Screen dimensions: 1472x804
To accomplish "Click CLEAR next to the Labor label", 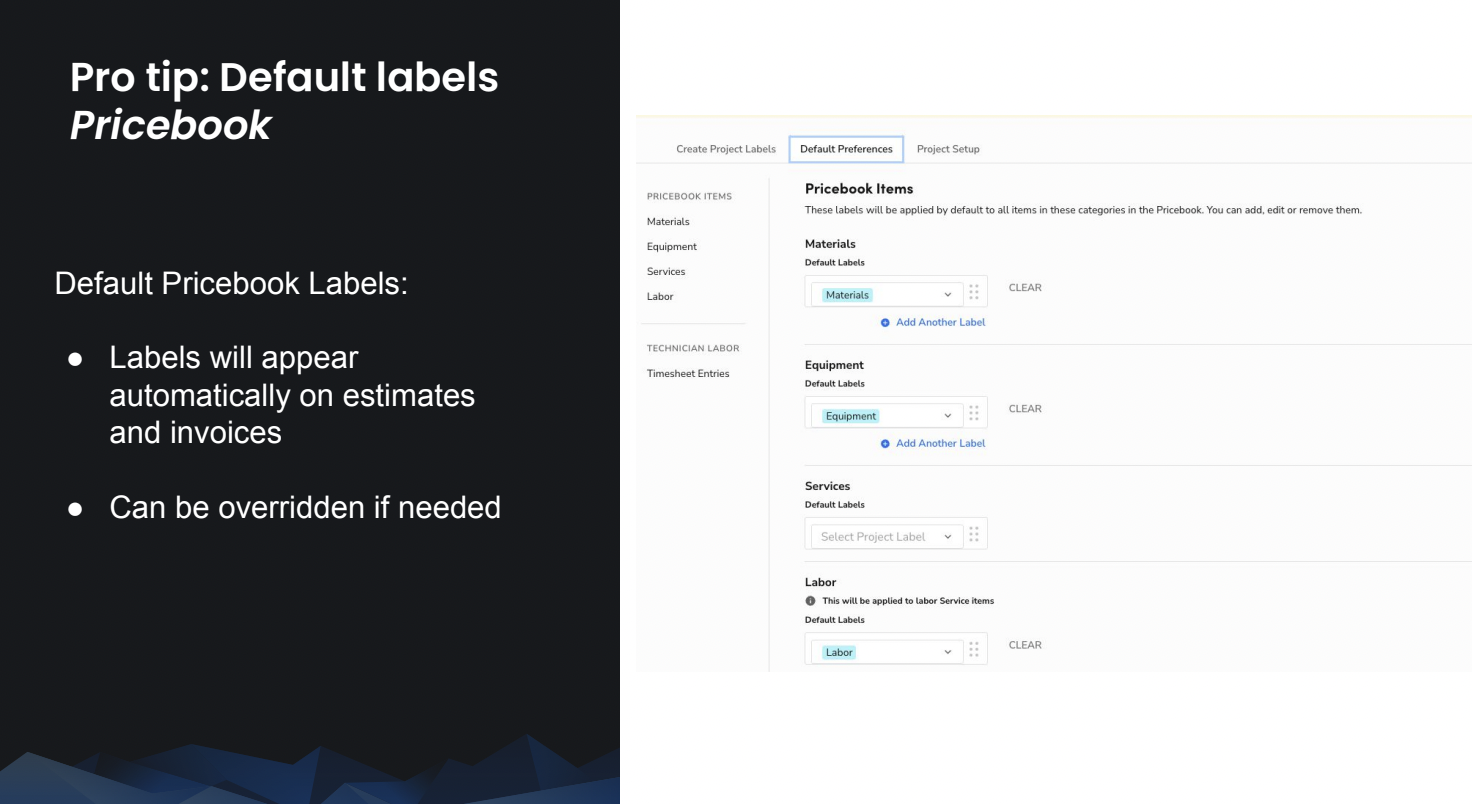I will point(1024,645).
